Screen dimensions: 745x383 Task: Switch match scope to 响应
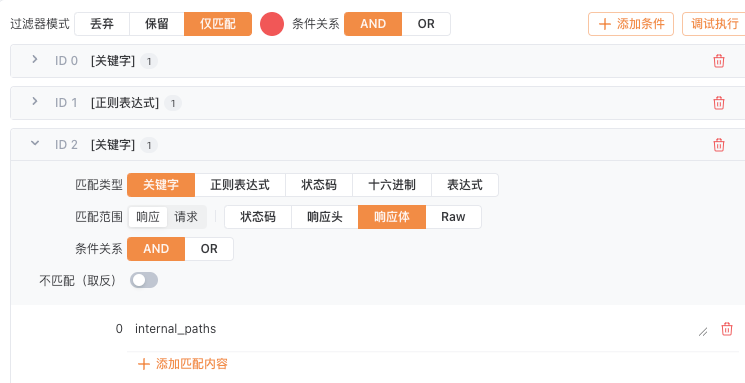tap(148, 217)
